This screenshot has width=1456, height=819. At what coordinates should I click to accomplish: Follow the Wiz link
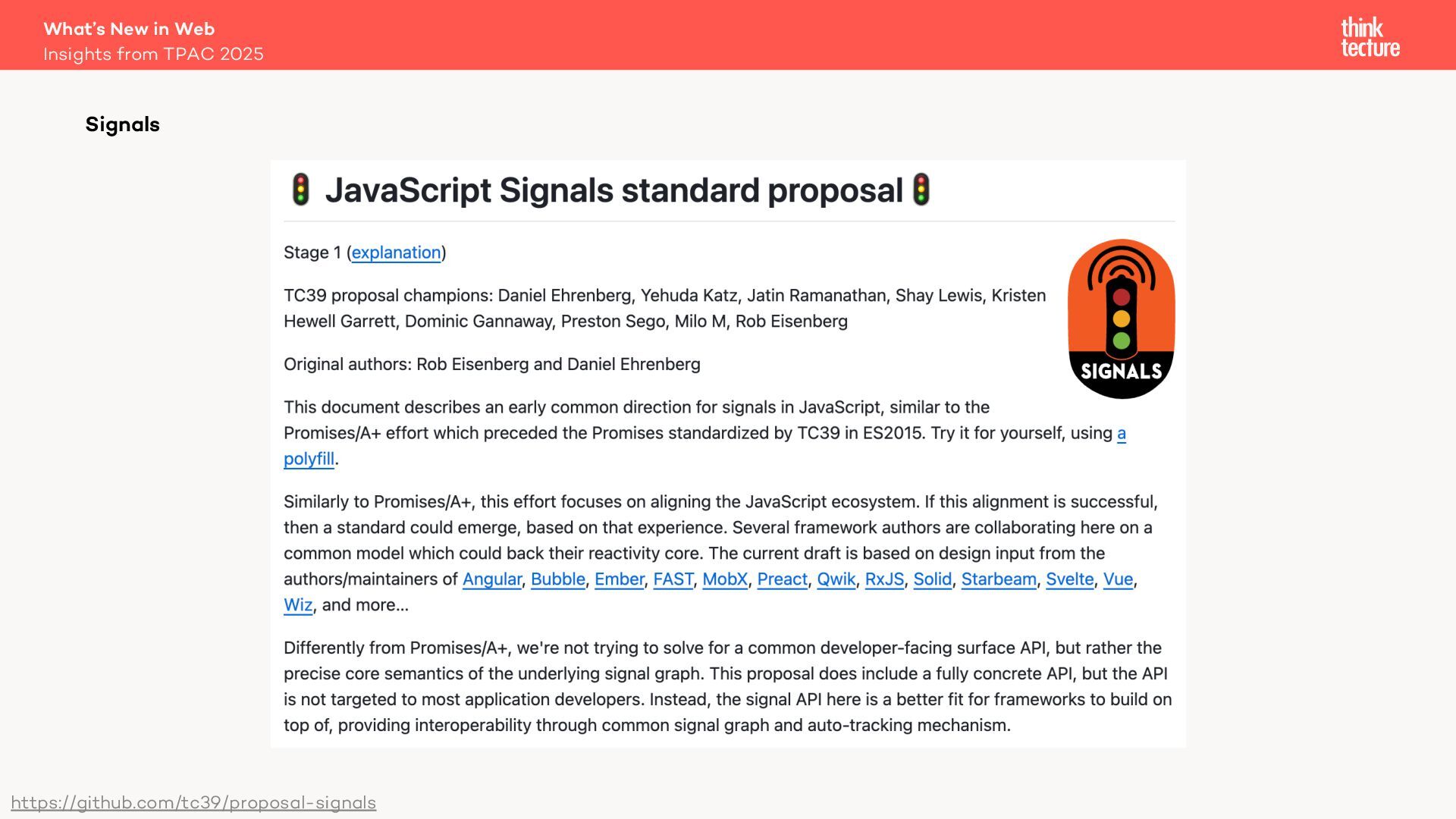[298, 605]
